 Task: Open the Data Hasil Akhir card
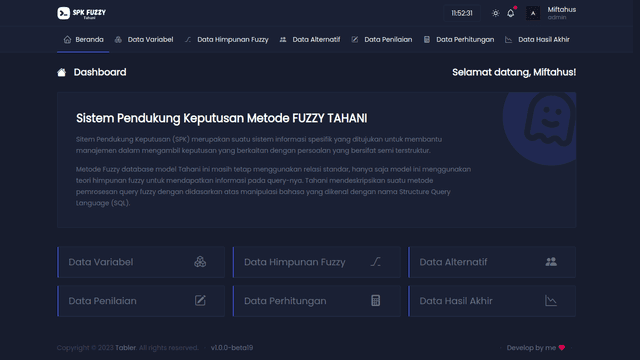[492, 301]
